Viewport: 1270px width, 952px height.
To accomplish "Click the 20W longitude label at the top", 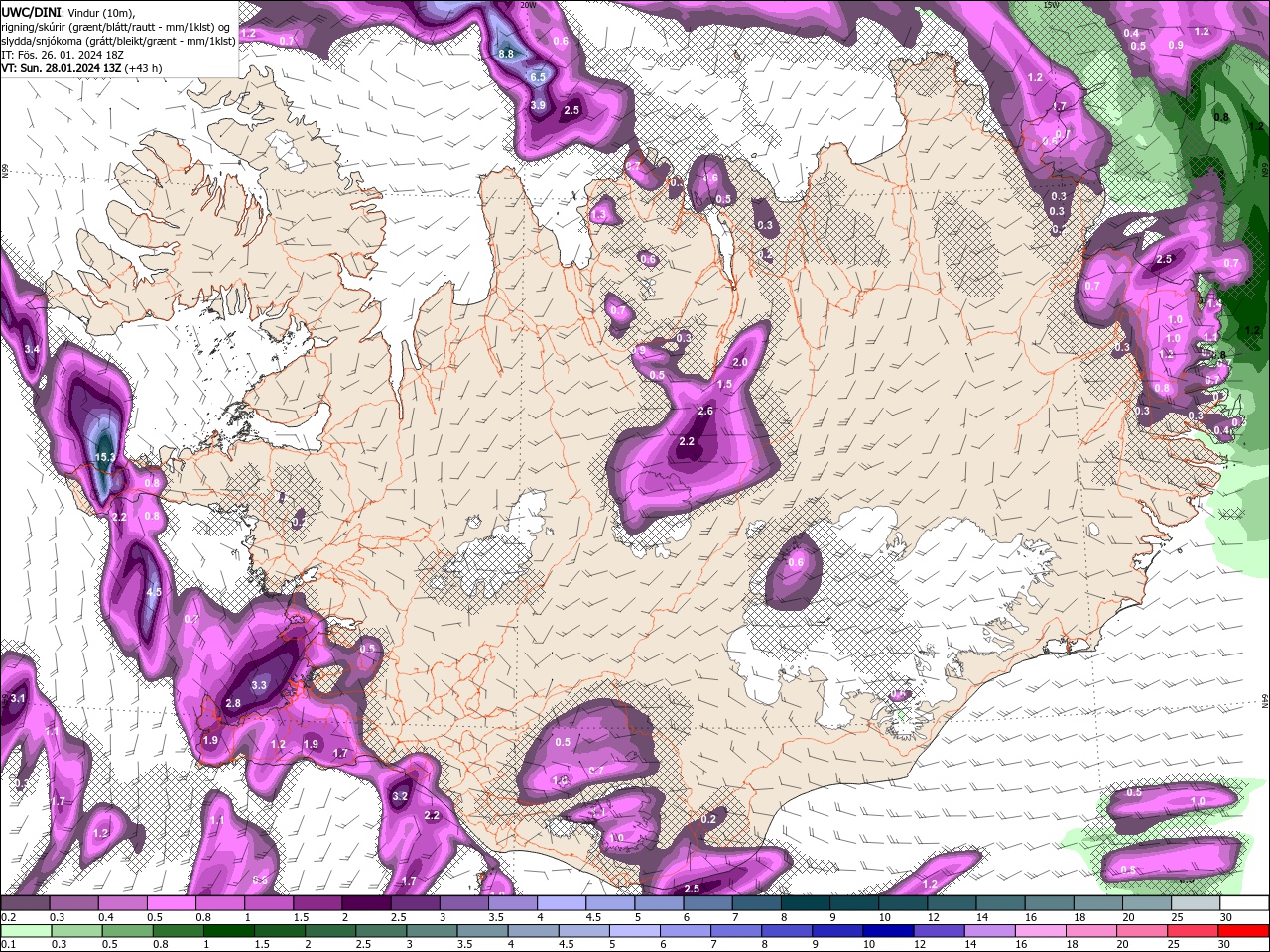I will click(528, 5).
